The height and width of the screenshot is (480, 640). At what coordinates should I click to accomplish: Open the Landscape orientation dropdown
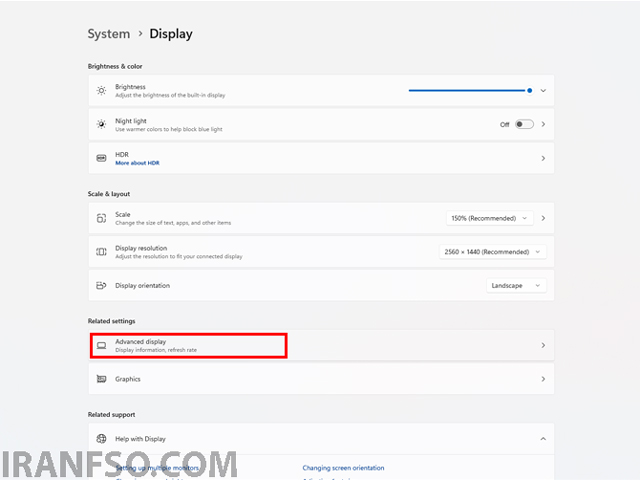516,285
